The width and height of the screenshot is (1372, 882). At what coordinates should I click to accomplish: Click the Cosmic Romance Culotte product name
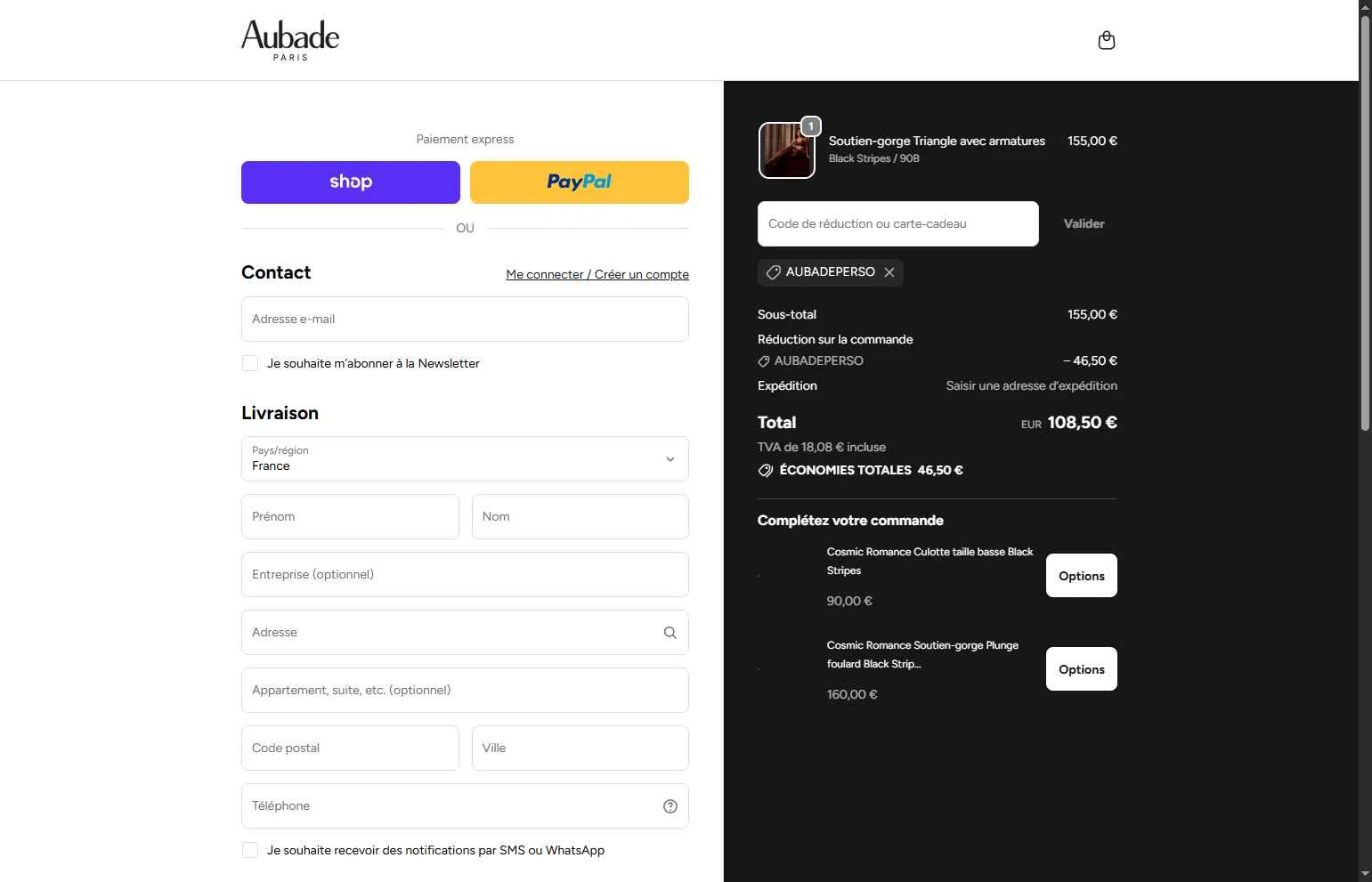tap(930, 561)
